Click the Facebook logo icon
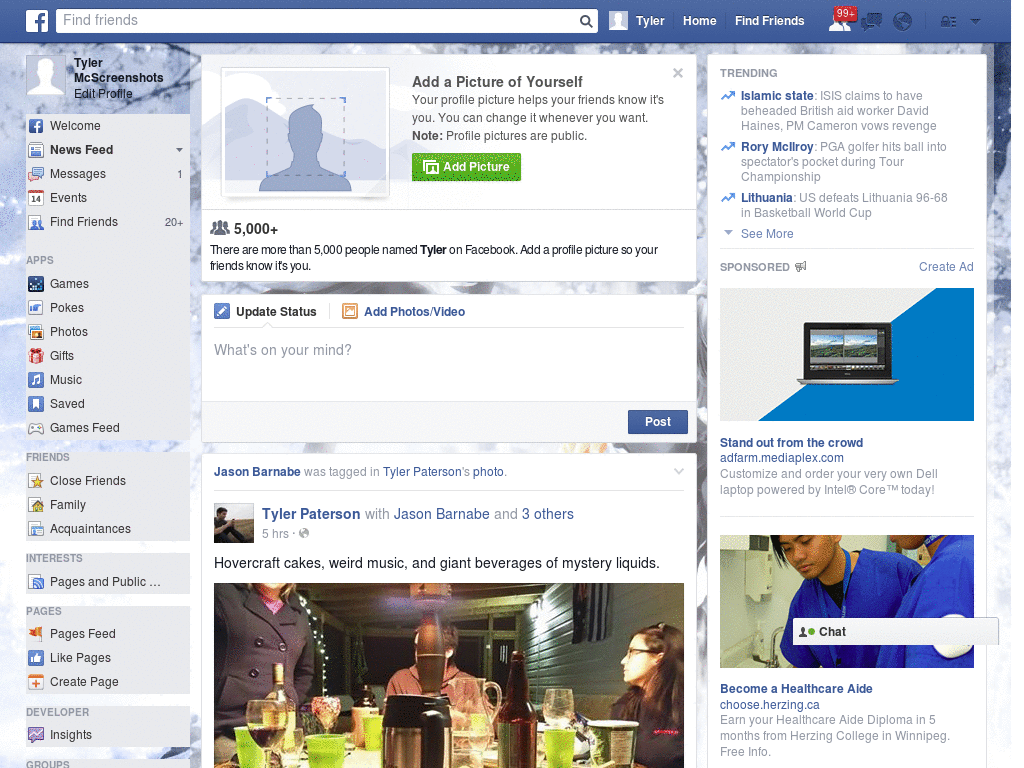This screenshot has height=768, width=1024. click(x=37, y=21)
